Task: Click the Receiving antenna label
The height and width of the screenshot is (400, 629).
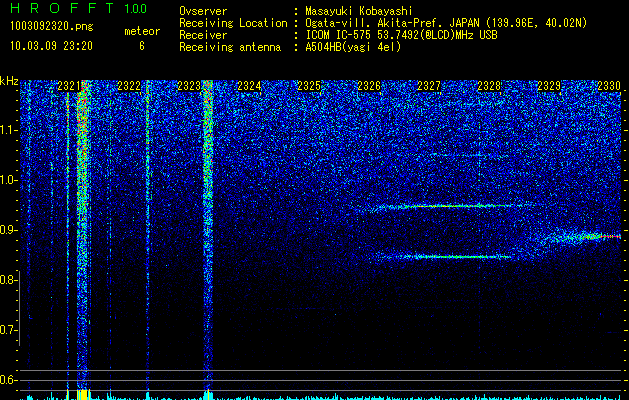Action: pyautogui.click(x=230, y=47)
